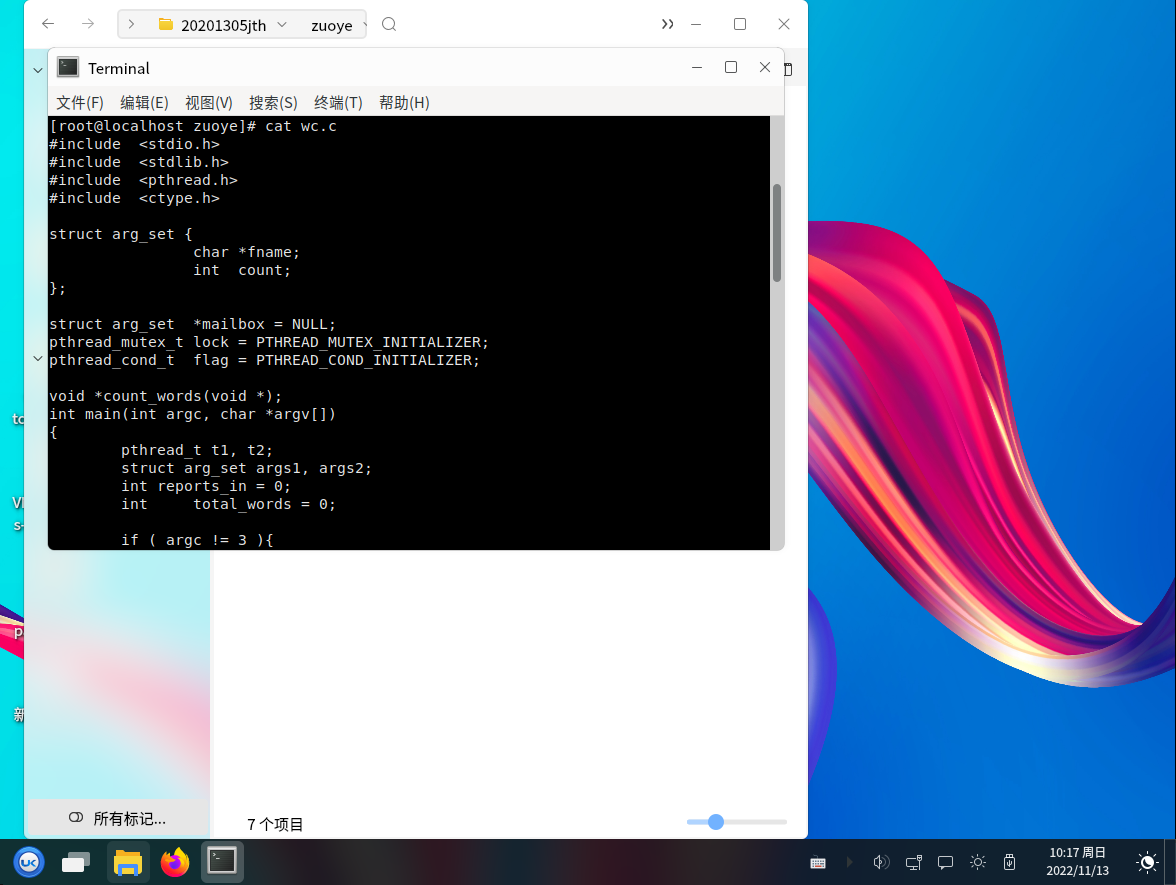Open search in file manager
The image size is (1176, 885).
coord(388,24)
